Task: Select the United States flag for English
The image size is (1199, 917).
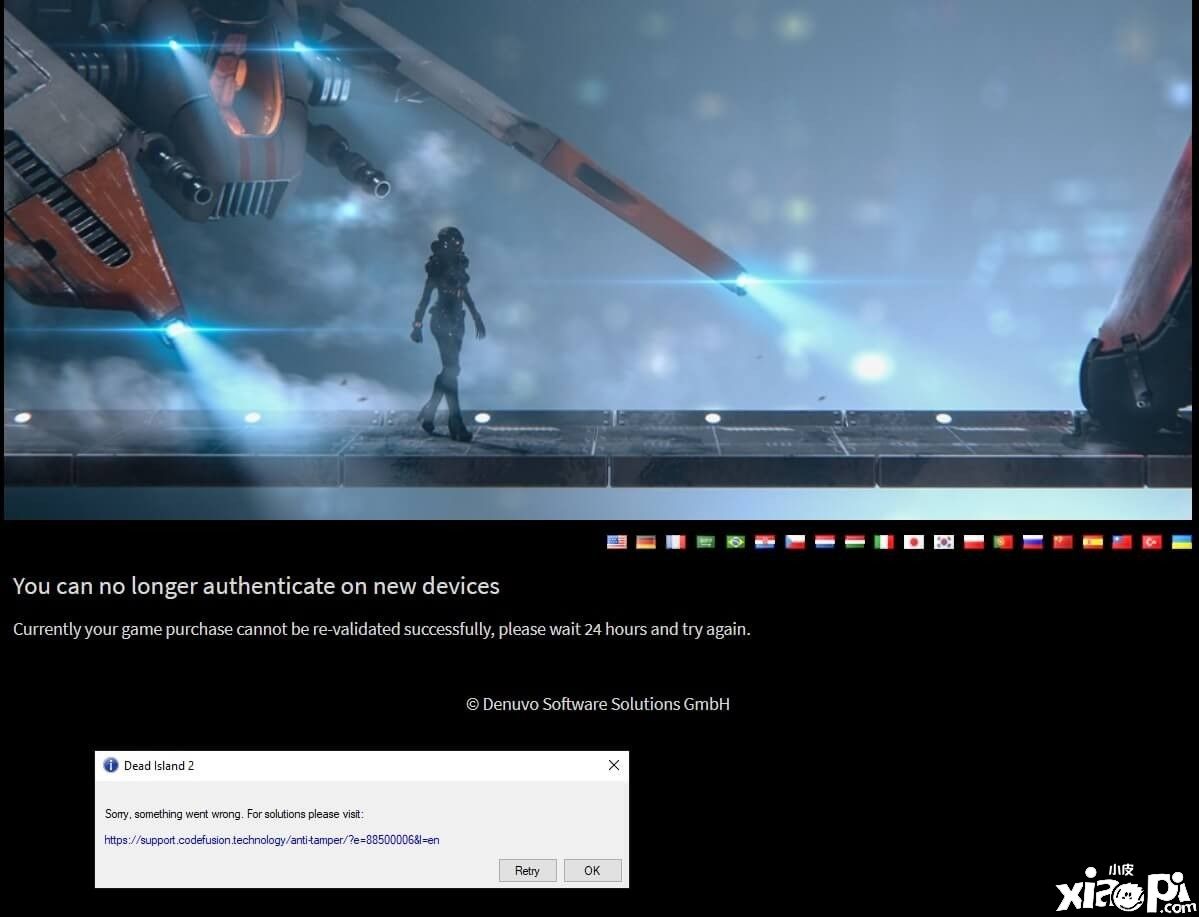Action: tap(616, 541)
